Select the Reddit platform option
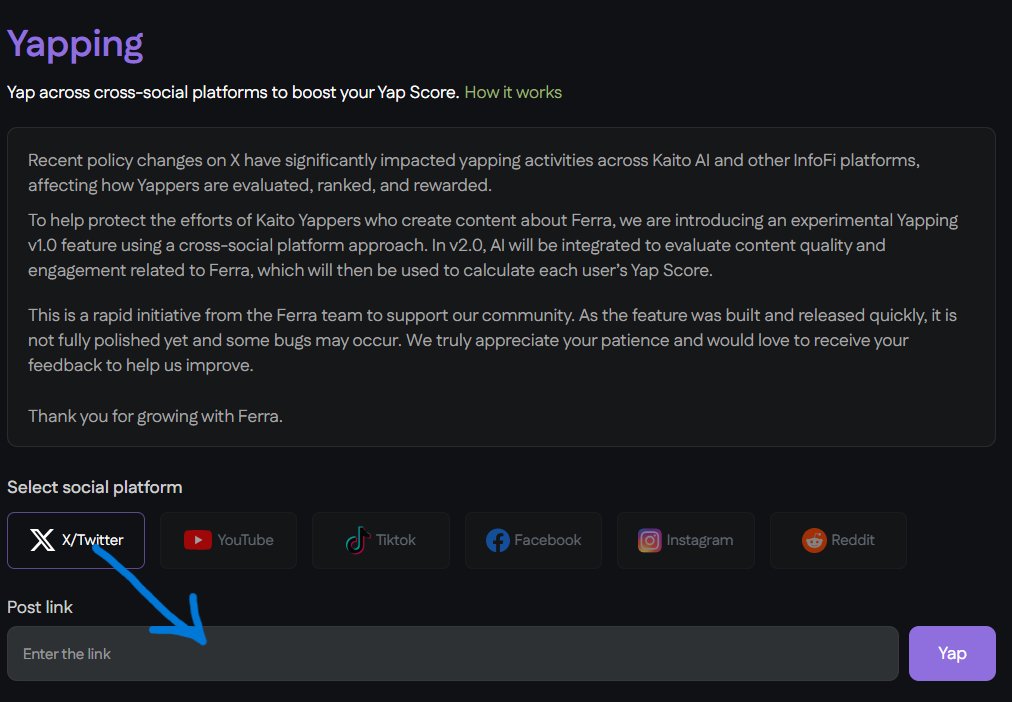This screenshot has height=702, width=1012. [838, 540]
